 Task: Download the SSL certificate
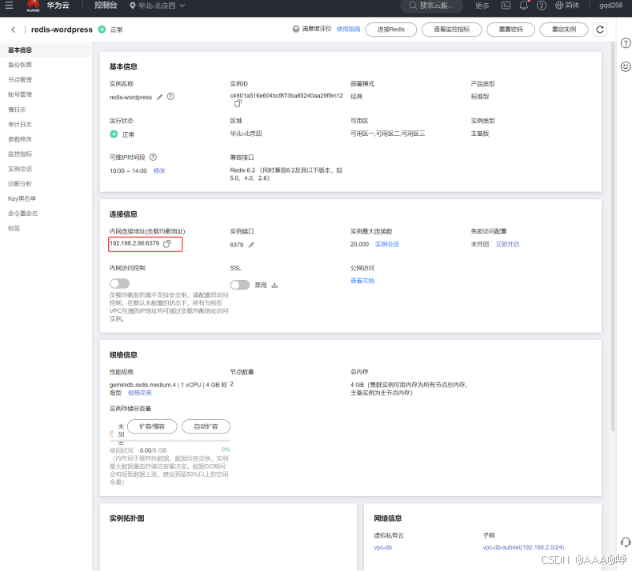tap(274, 285)
